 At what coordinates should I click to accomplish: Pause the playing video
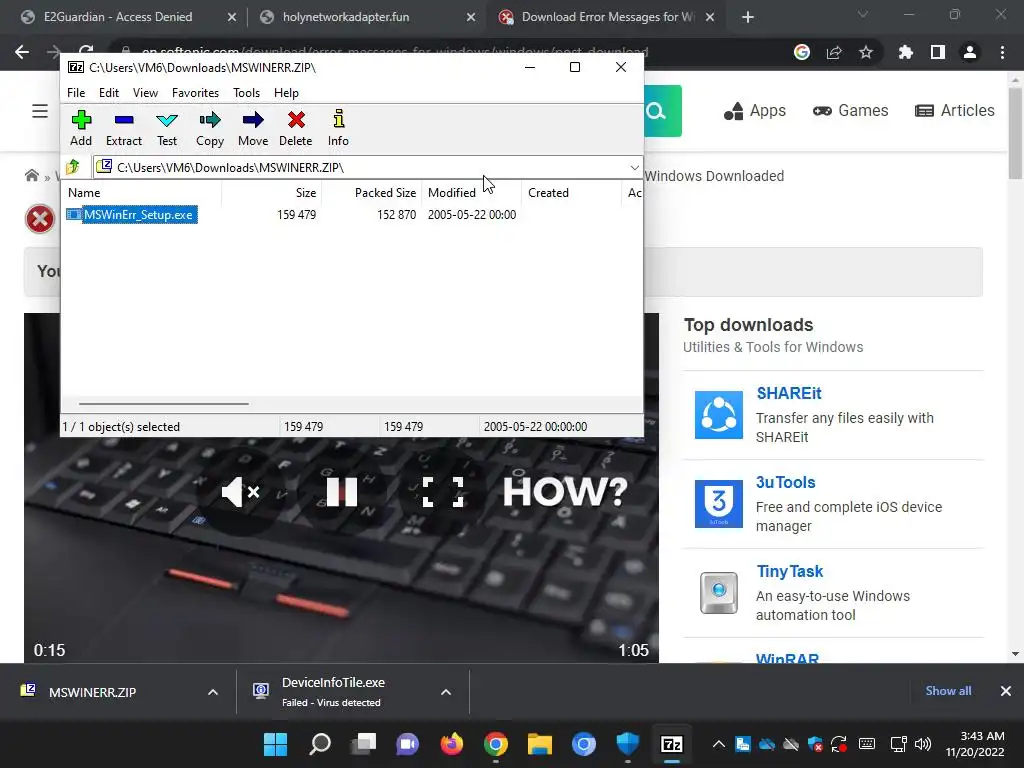click(x=342, y=492)
